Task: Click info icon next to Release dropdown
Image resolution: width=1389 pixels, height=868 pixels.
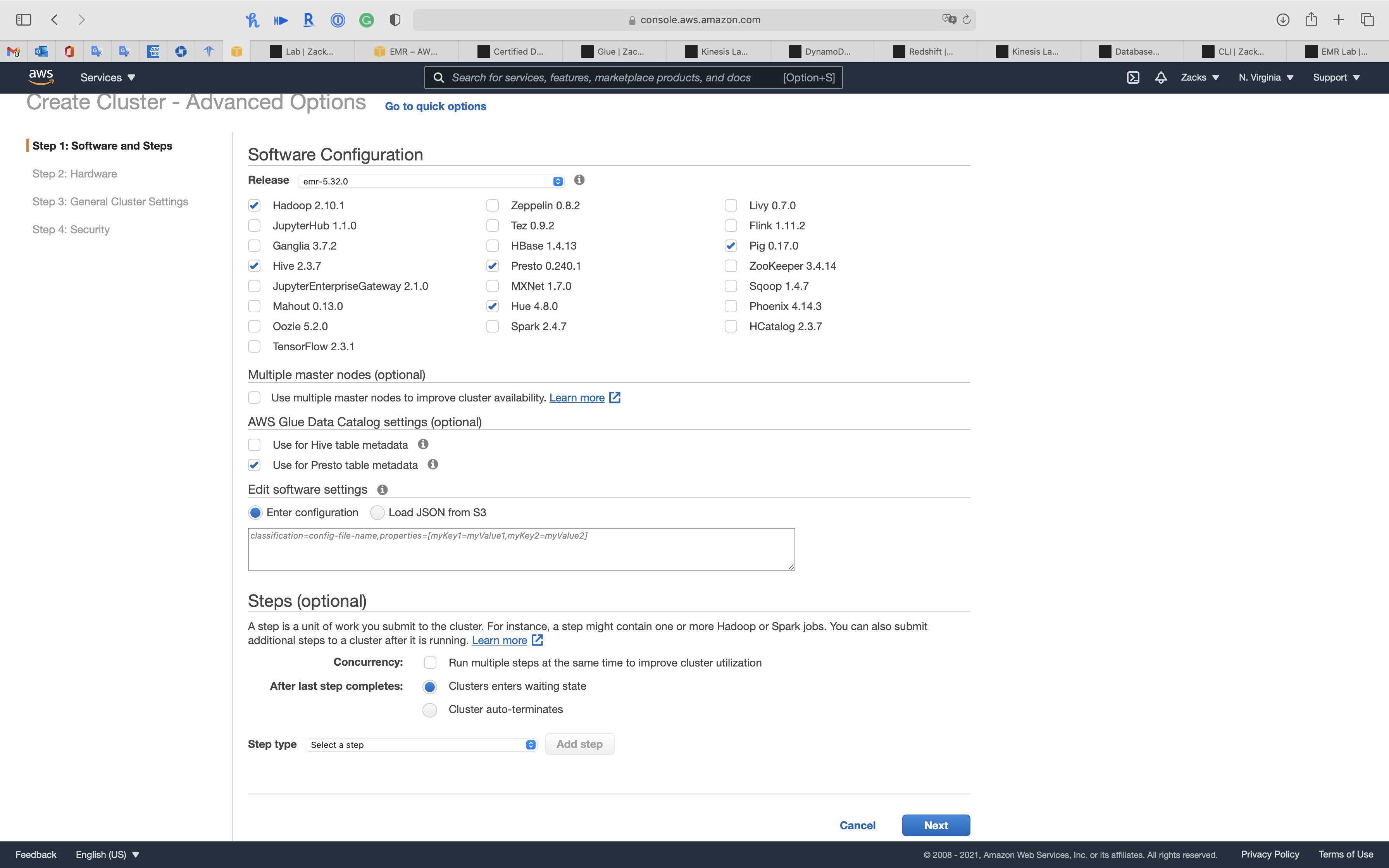Action: coord(579,180)
